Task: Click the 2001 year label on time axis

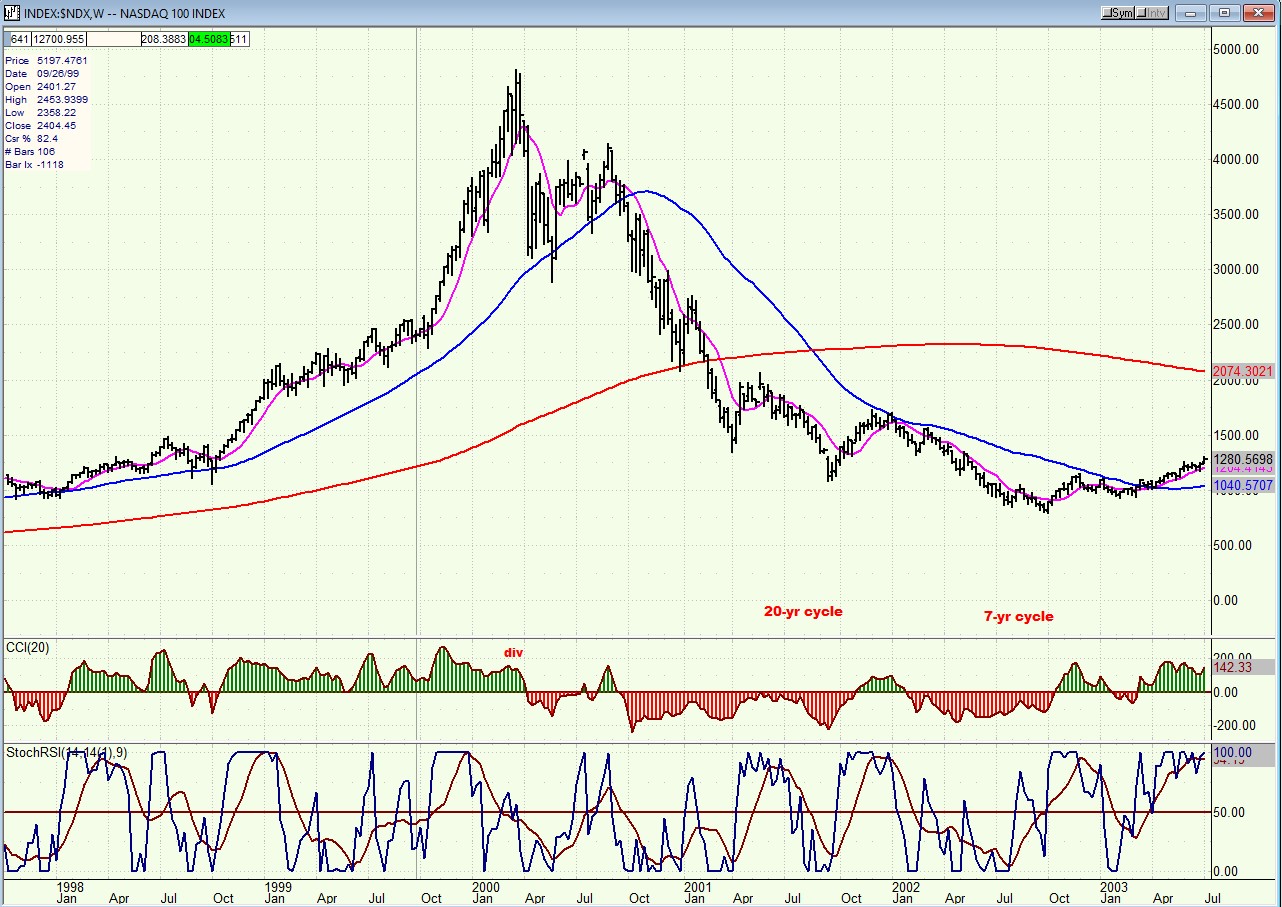Action: click(x=697, y=886)
